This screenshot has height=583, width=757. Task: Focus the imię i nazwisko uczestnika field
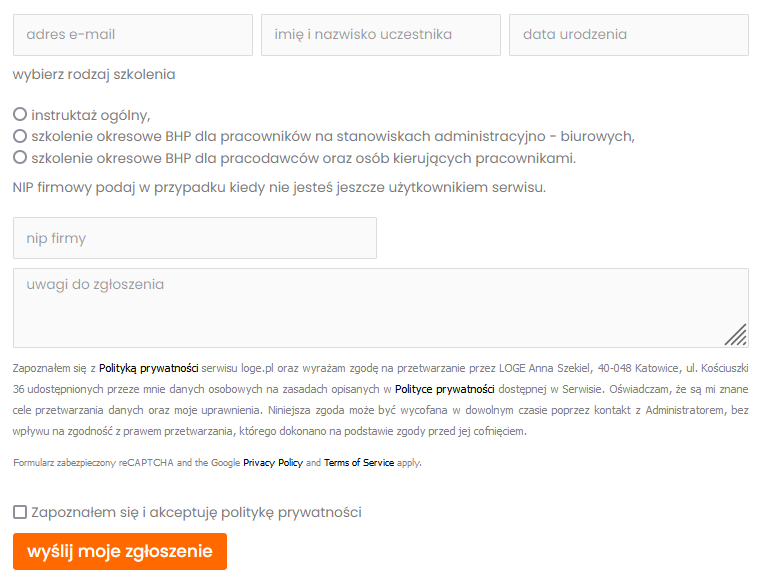[x=380, y=35]
